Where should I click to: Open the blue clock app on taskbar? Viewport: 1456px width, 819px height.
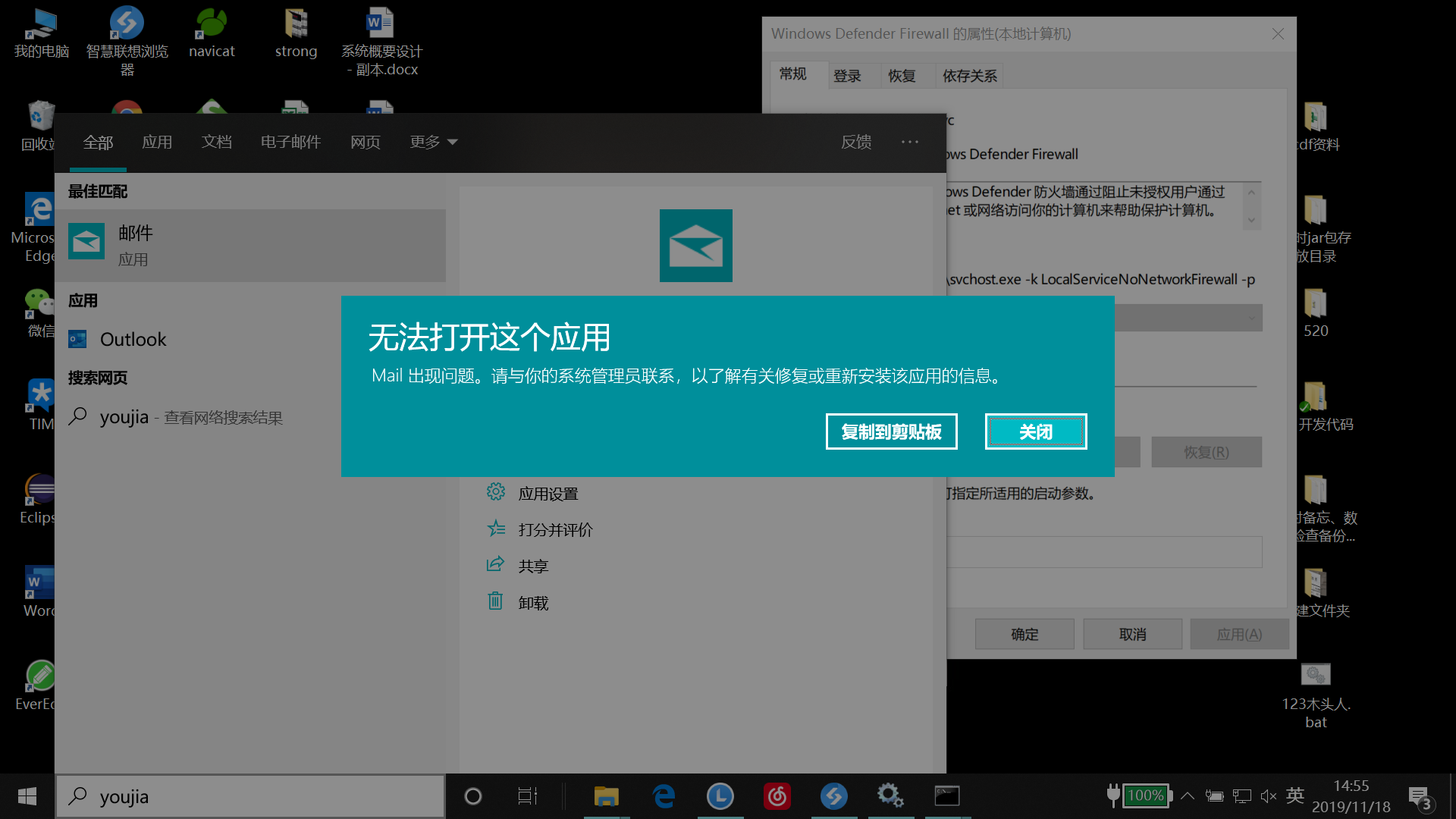(x=720, y=796)
